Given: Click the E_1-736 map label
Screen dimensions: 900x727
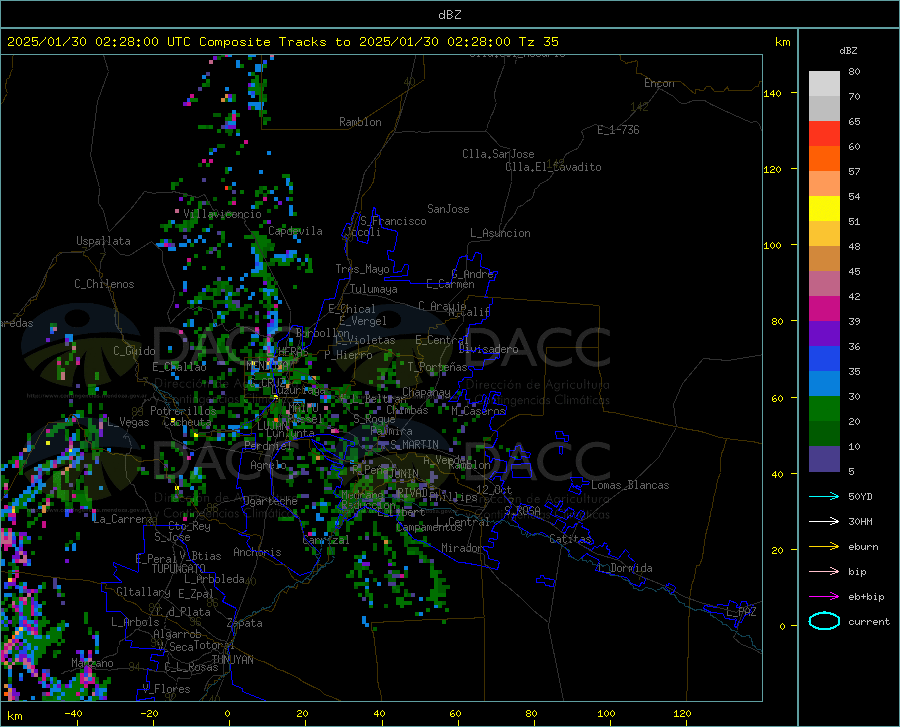Looking at the screenshot, I should (618, 130).
